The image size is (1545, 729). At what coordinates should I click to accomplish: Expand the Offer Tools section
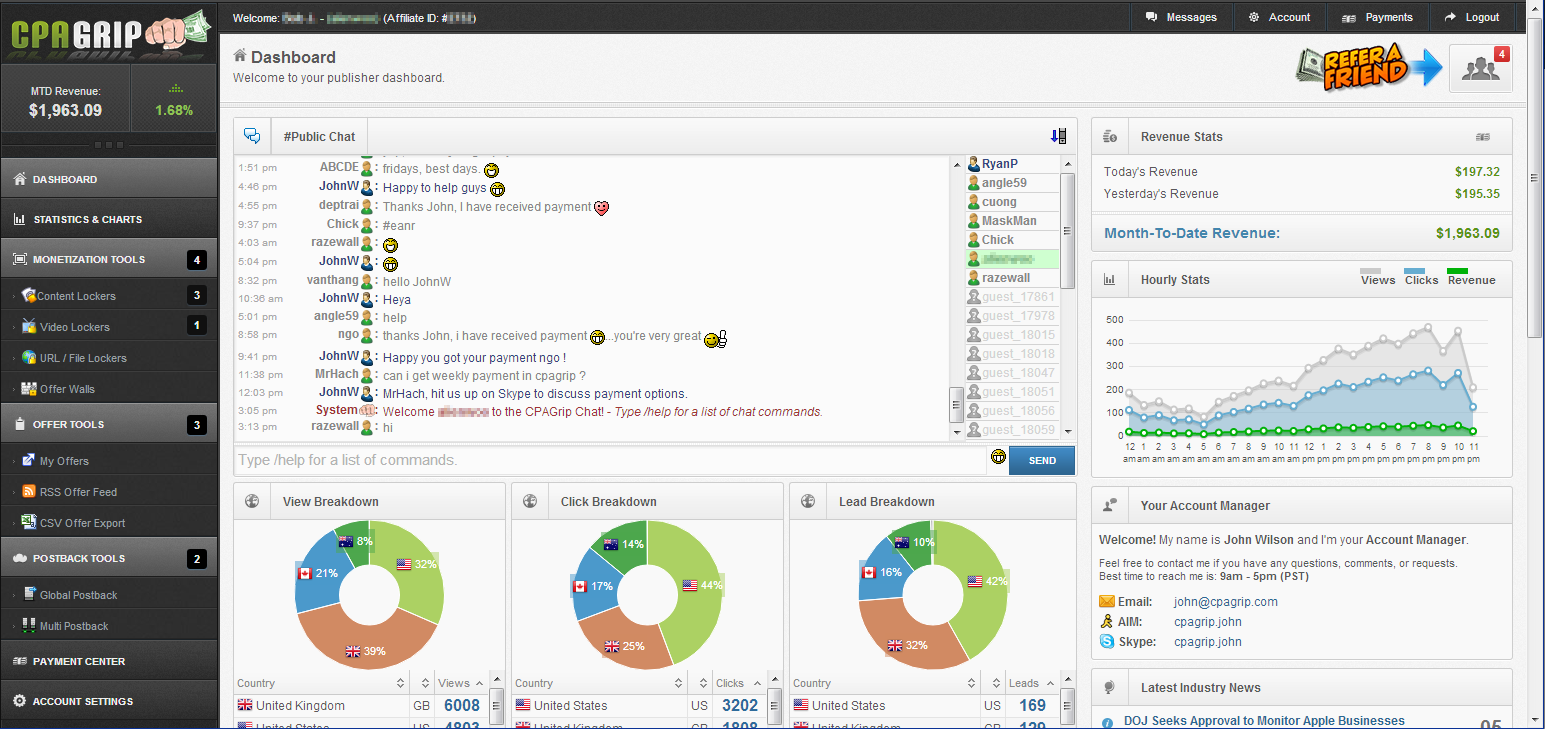[x=109, y=424]
